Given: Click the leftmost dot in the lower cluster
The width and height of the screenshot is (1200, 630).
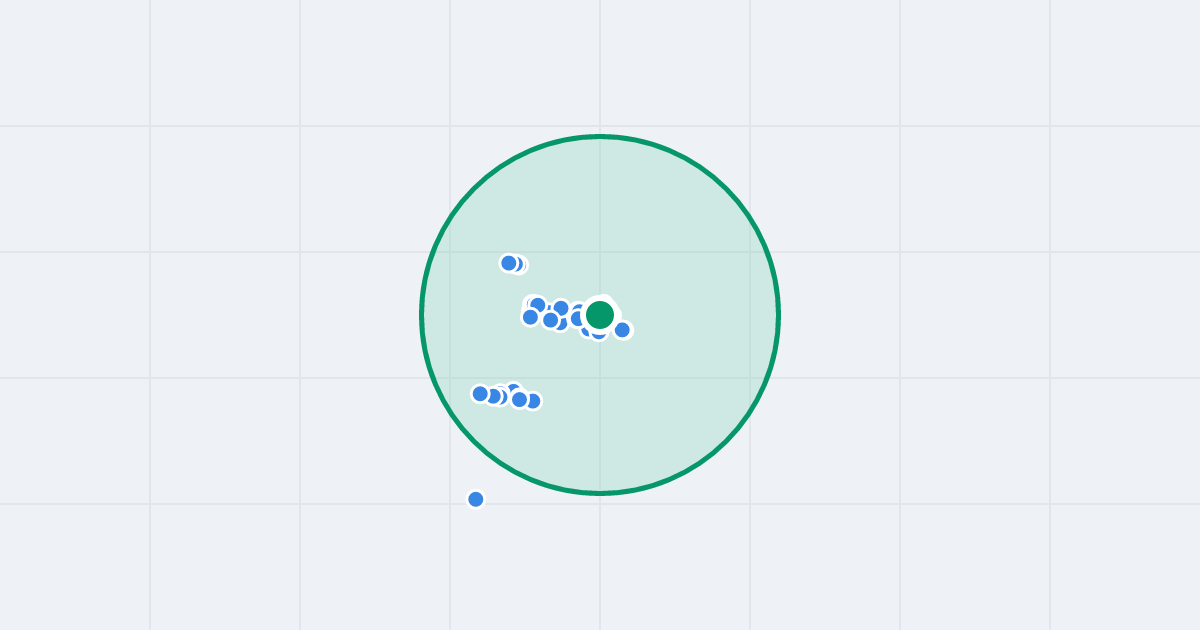Looking at the screenshot, I should click(480, 394).
